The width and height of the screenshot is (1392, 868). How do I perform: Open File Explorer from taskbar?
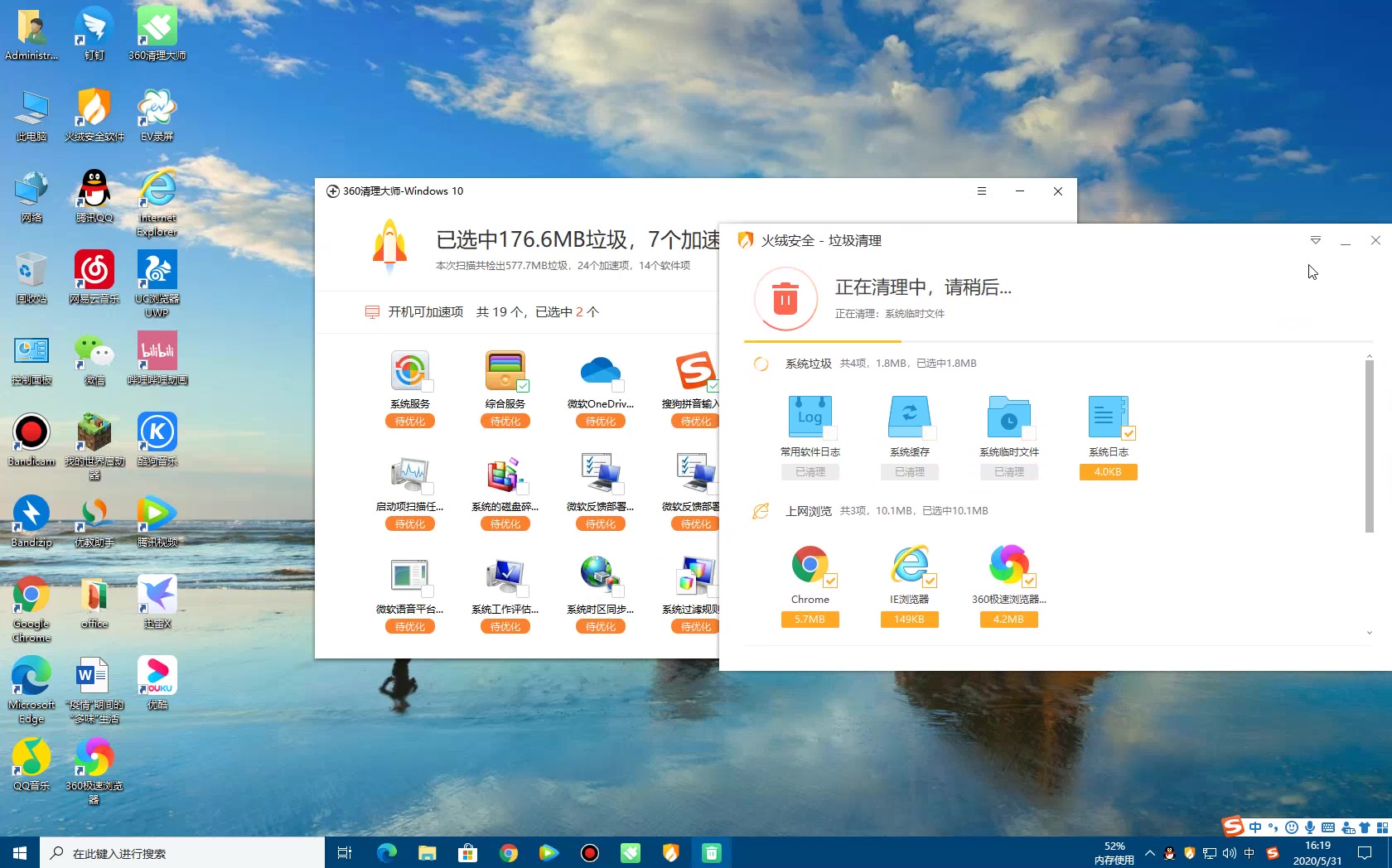click(x=428, y=852)
